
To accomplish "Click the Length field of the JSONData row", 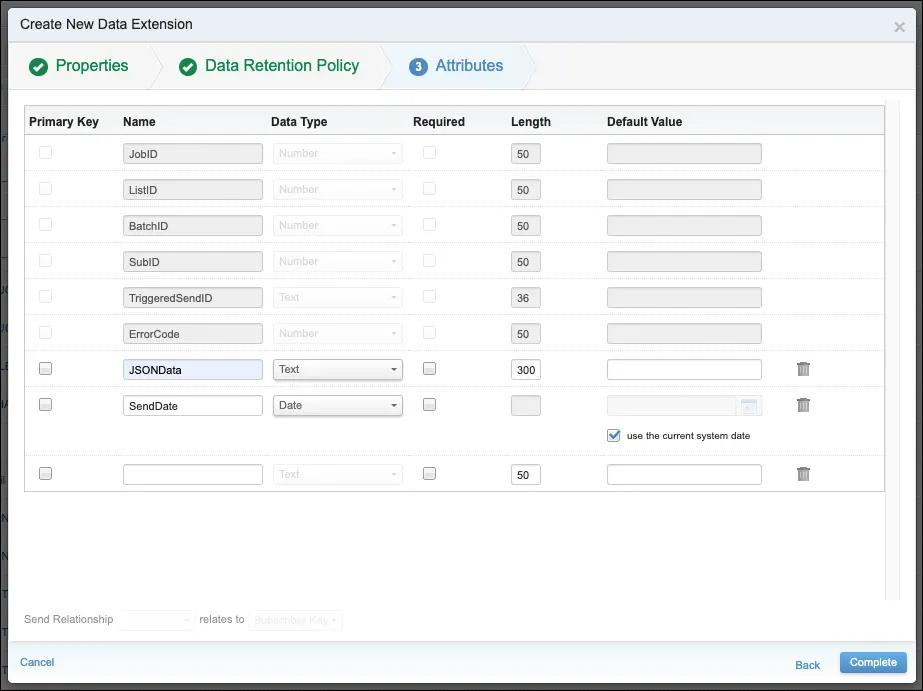I will pos(525,368).
